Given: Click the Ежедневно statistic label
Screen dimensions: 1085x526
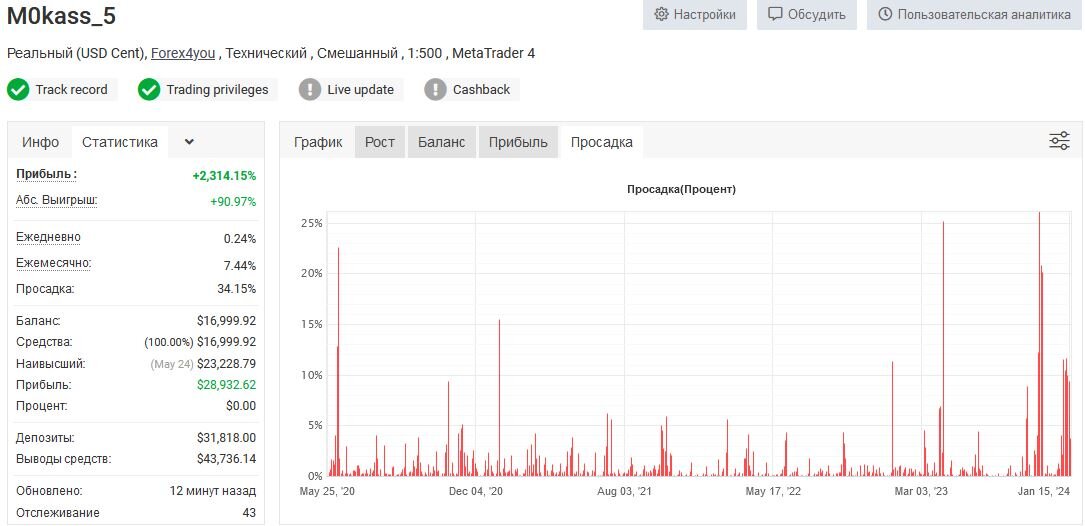Looking at the screenshot, I should 48,237.
